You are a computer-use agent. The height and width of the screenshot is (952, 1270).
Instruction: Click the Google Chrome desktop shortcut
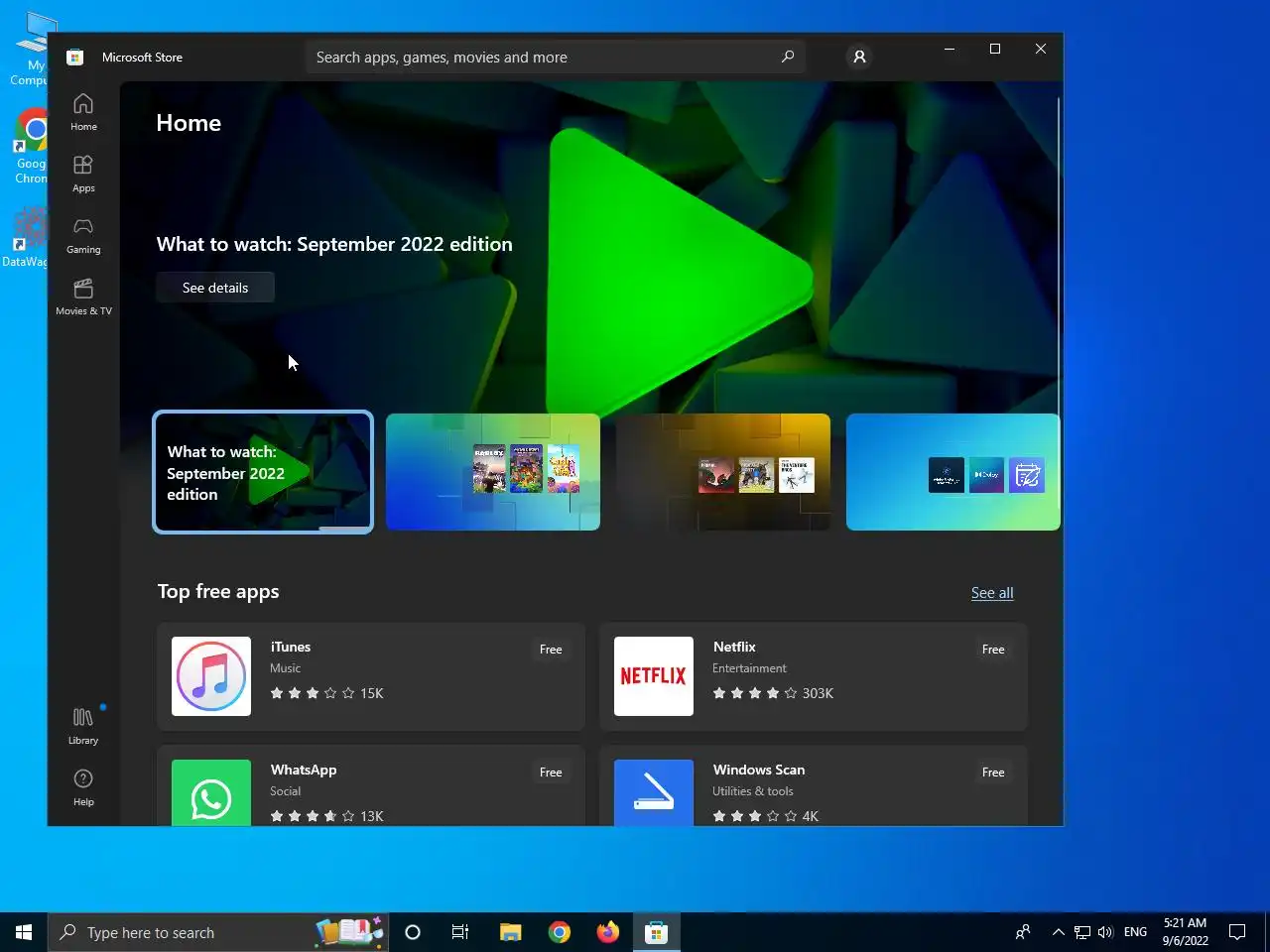31,145
